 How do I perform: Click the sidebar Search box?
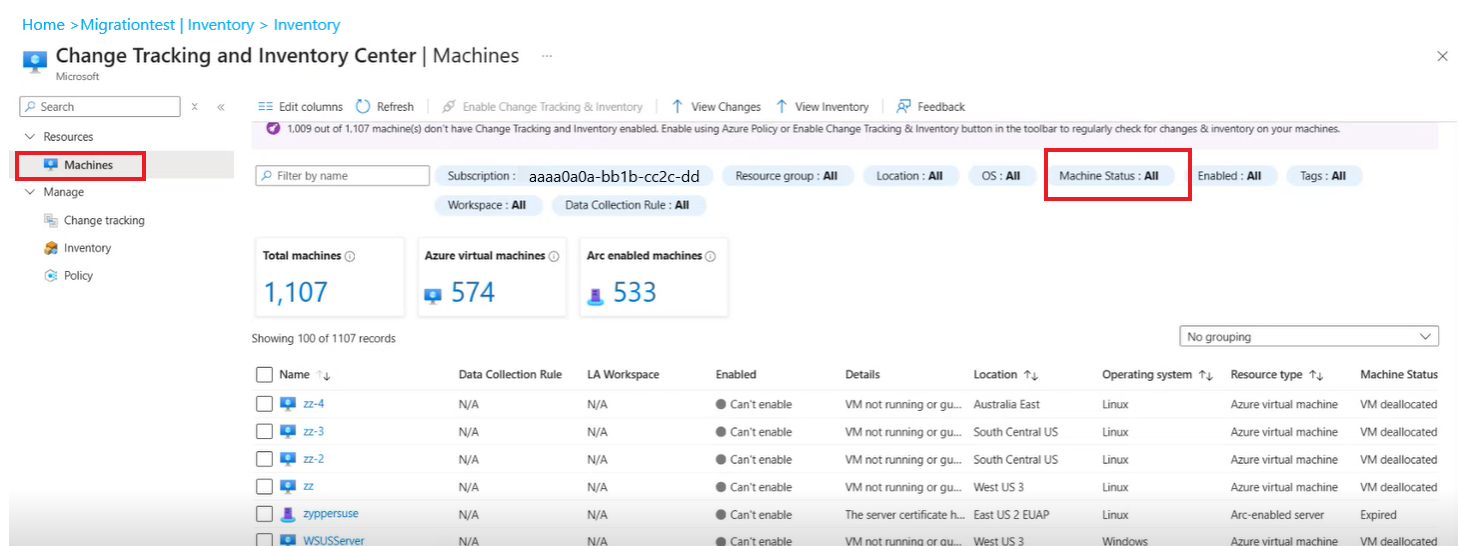[100, 107]
